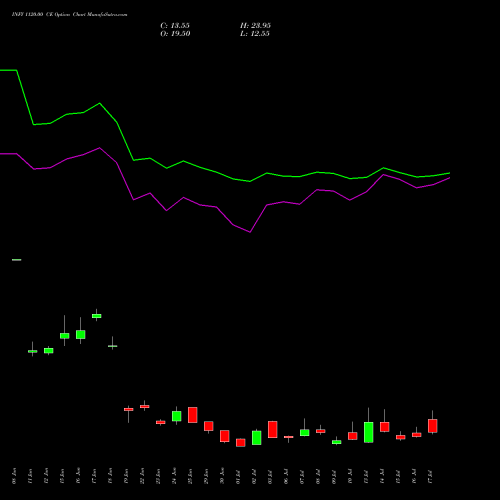Select the 06 Jul date label
Screen dimensions: 500x500
[x=286, y=476]
